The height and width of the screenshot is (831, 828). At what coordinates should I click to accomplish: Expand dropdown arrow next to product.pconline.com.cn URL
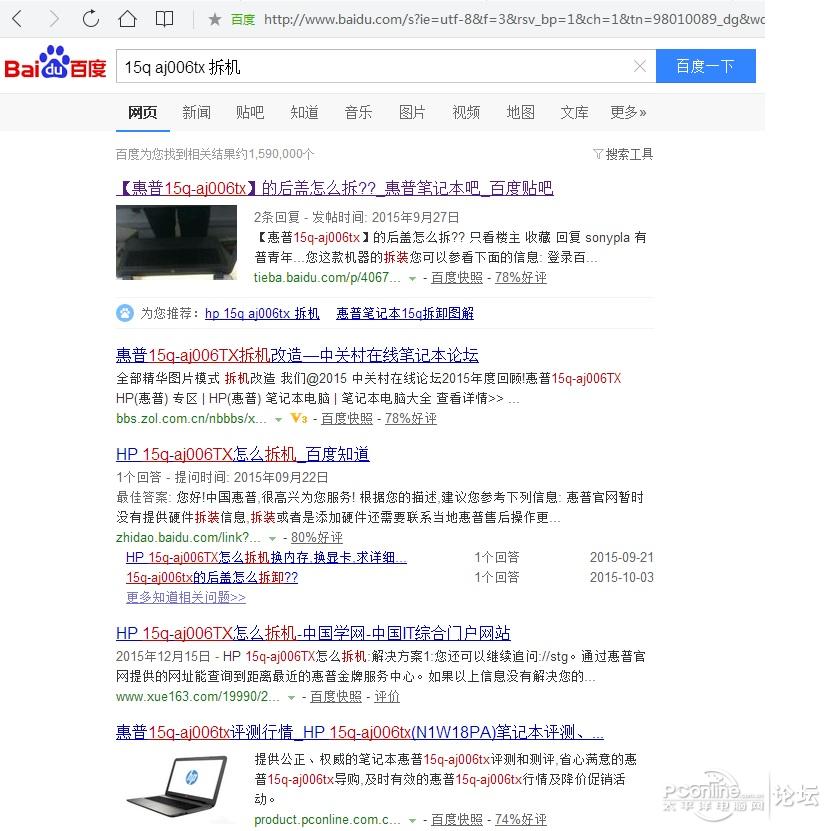point(412,821)
